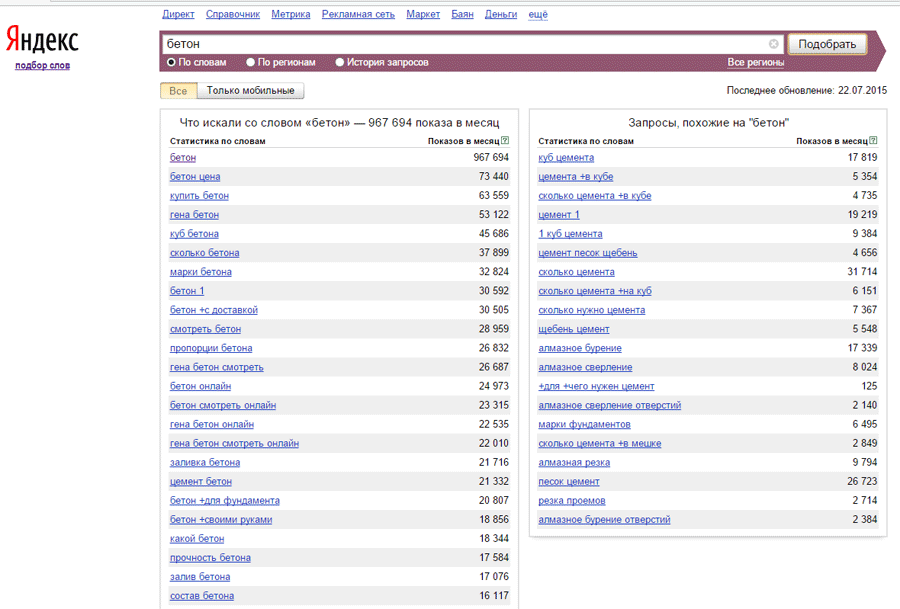
Task: Open the сколько бетона keyword link
Action: pos(204,253)
